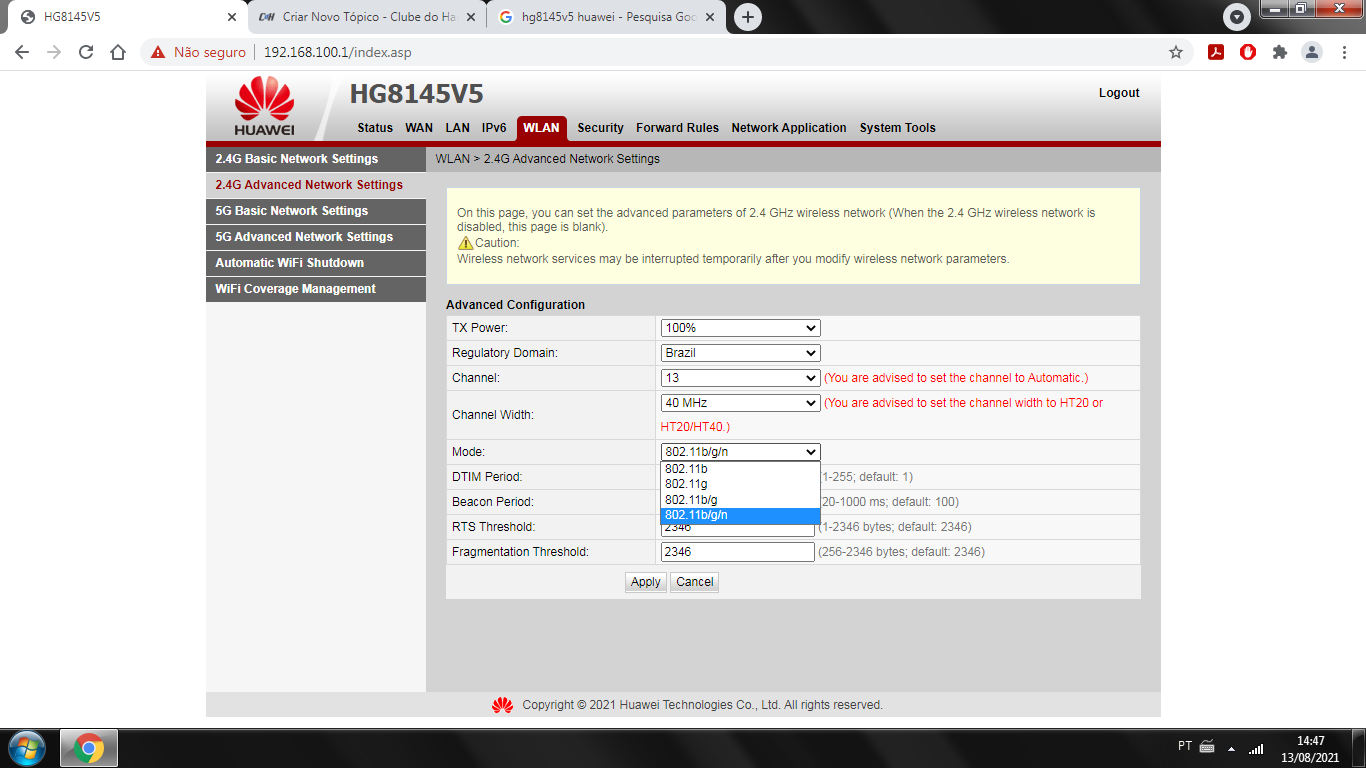Viewport: 1366px width, 768px height.
Task: Open 2.4G Advanced Network Settings
Action: (316, 185)
